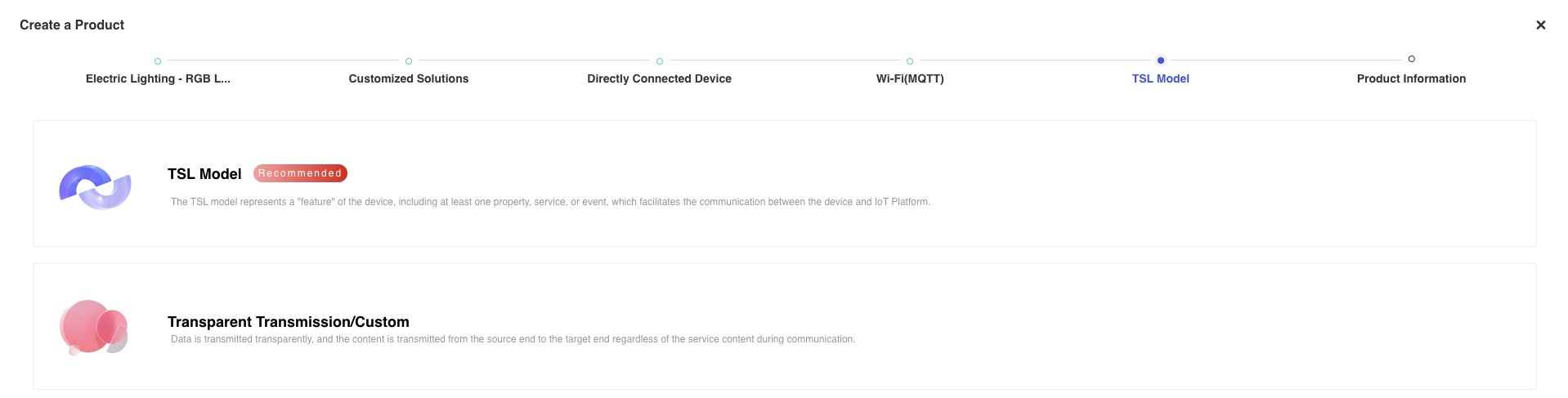Close the Create a Product dialog

tap(1540, 25)
